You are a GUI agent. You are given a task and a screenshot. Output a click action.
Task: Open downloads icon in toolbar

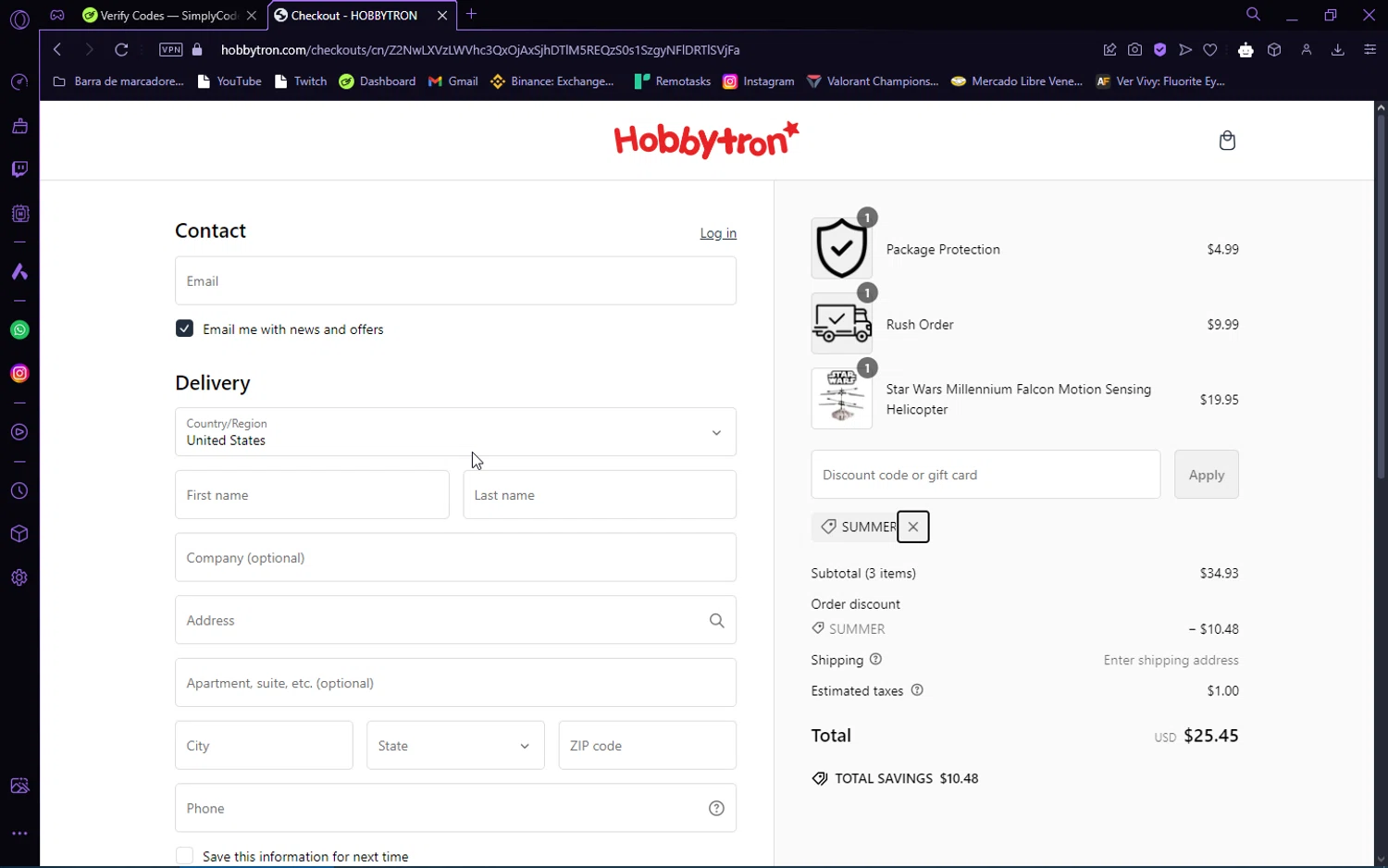(x=1337, y=50)
